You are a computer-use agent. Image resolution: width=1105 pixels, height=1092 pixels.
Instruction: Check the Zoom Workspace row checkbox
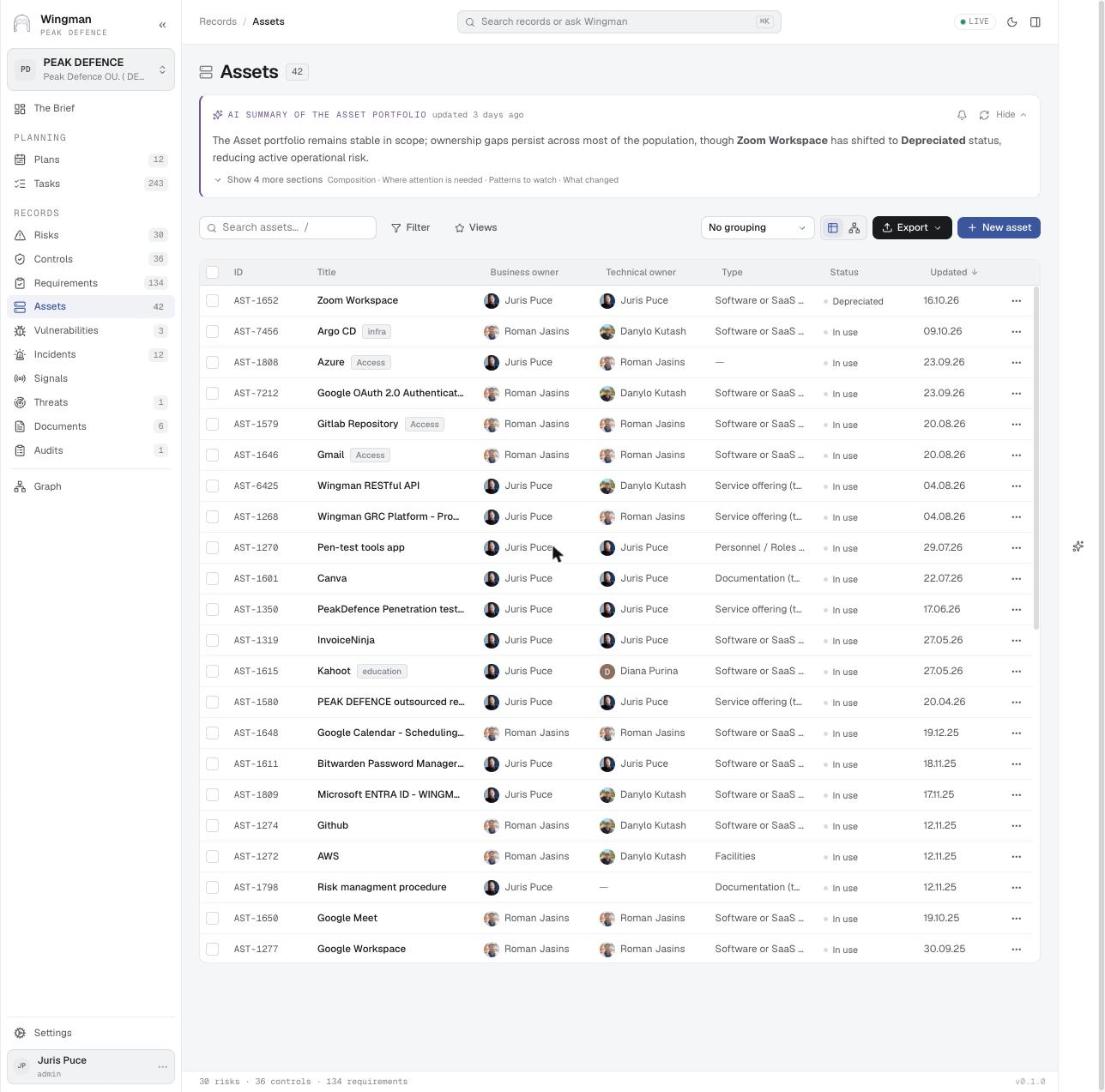click(x=212, y=301)
